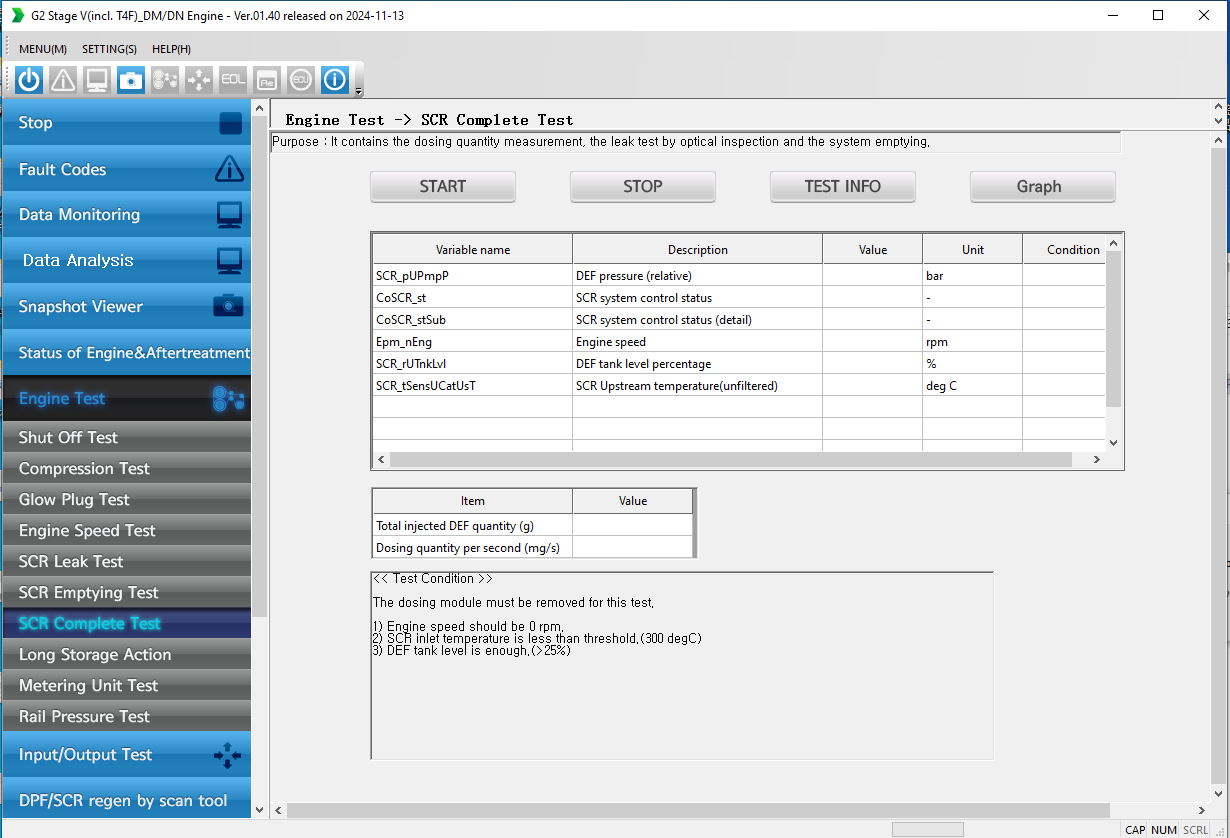Viewport: 1230px width, 838px height.
Task: Select the Epm_nEng variable cell
Action: (473, 341)
